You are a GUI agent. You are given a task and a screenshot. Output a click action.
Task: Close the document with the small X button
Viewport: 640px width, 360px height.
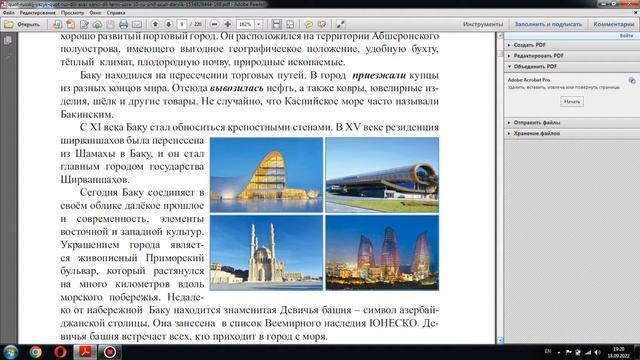click(635, 13)
